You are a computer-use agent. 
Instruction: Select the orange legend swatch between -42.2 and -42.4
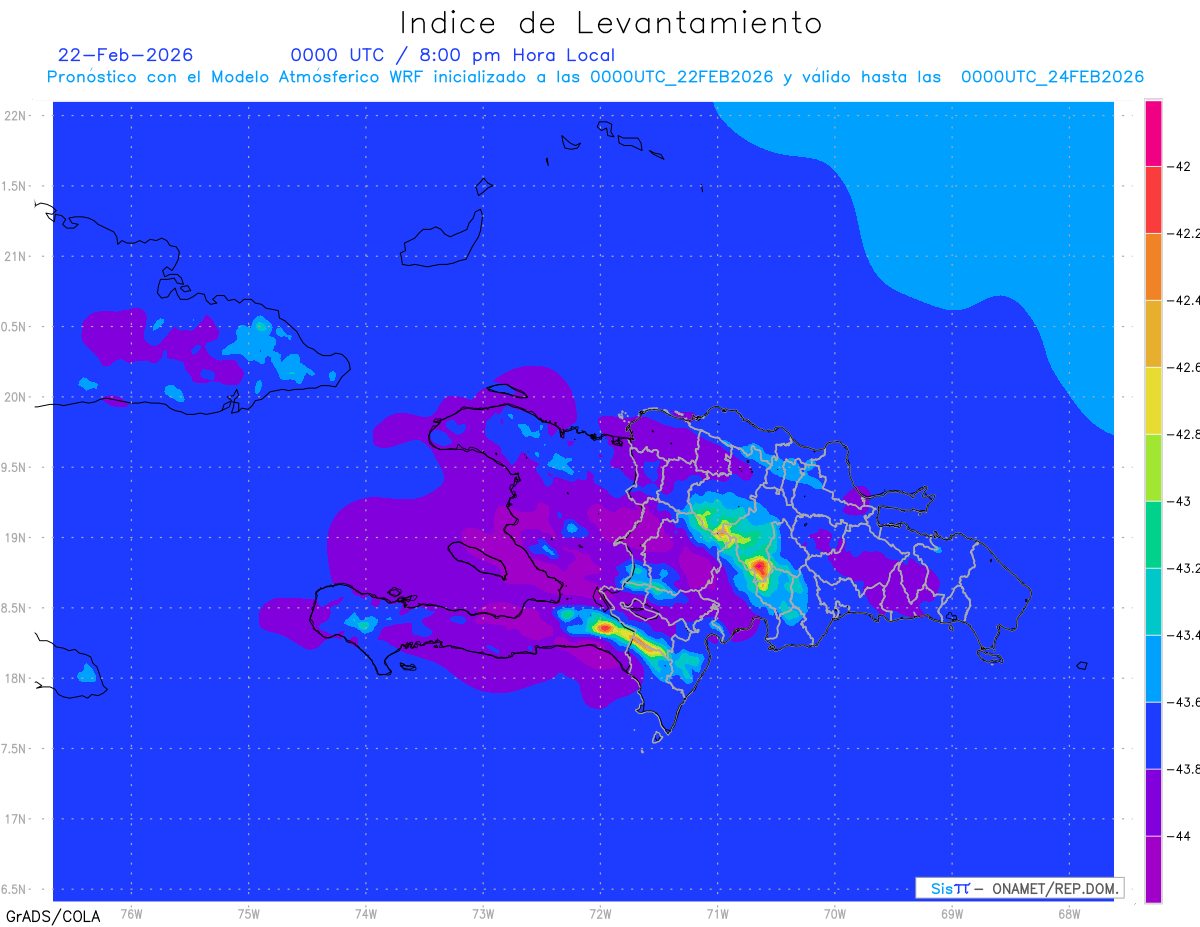click(1153, 267)
